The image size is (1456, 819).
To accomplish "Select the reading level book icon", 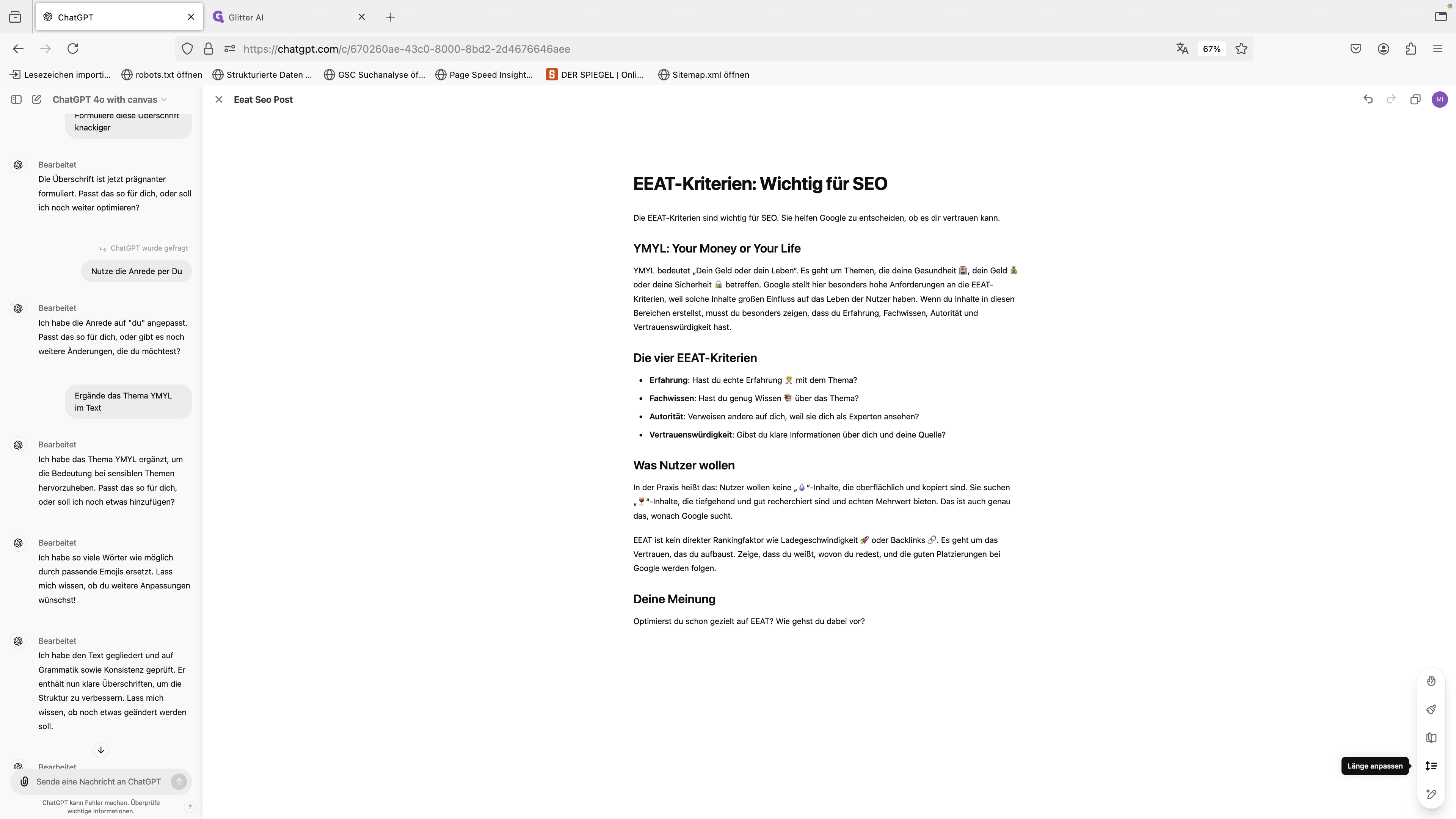I will 1431,737.
